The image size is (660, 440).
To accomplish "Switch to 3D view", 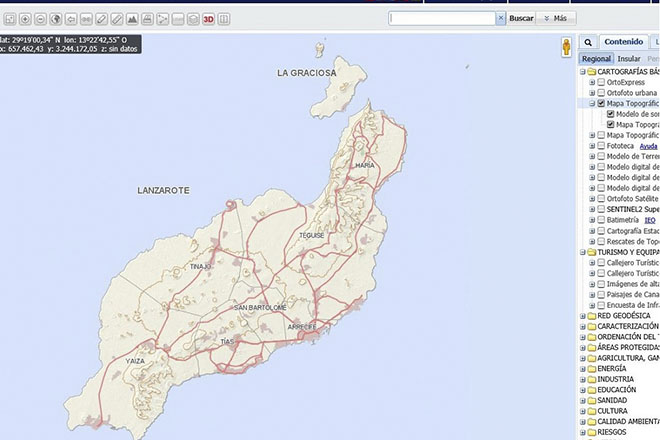I will click(x=208, y=19).
